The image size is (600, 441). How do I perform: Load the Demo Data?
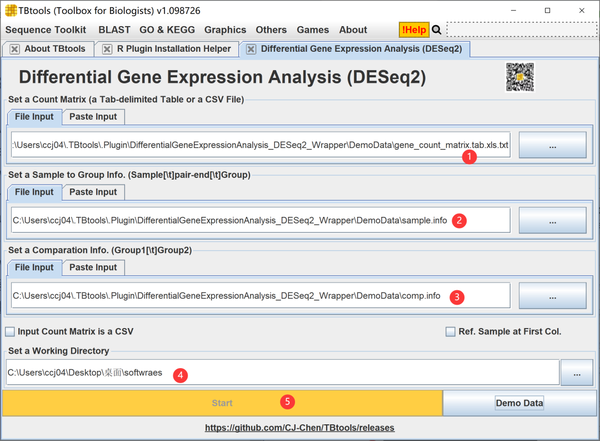point(519,403)
